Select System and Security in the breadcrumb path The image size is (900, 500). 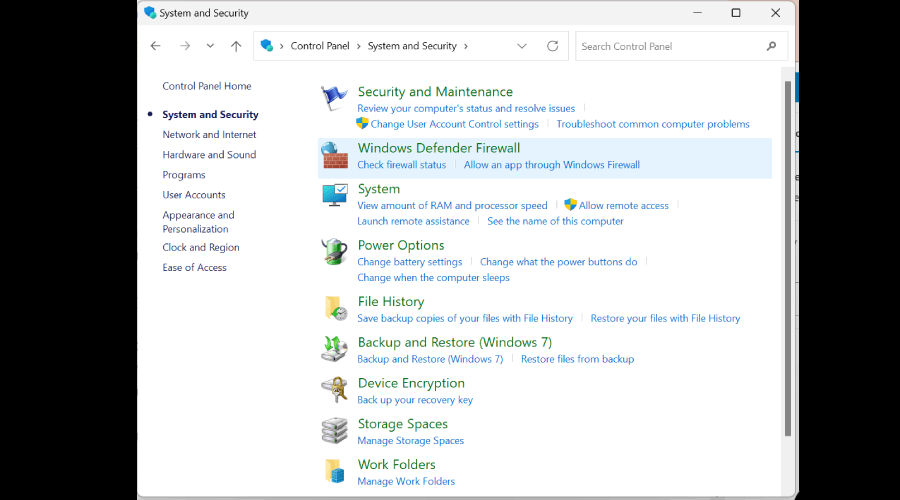[412, 46]
